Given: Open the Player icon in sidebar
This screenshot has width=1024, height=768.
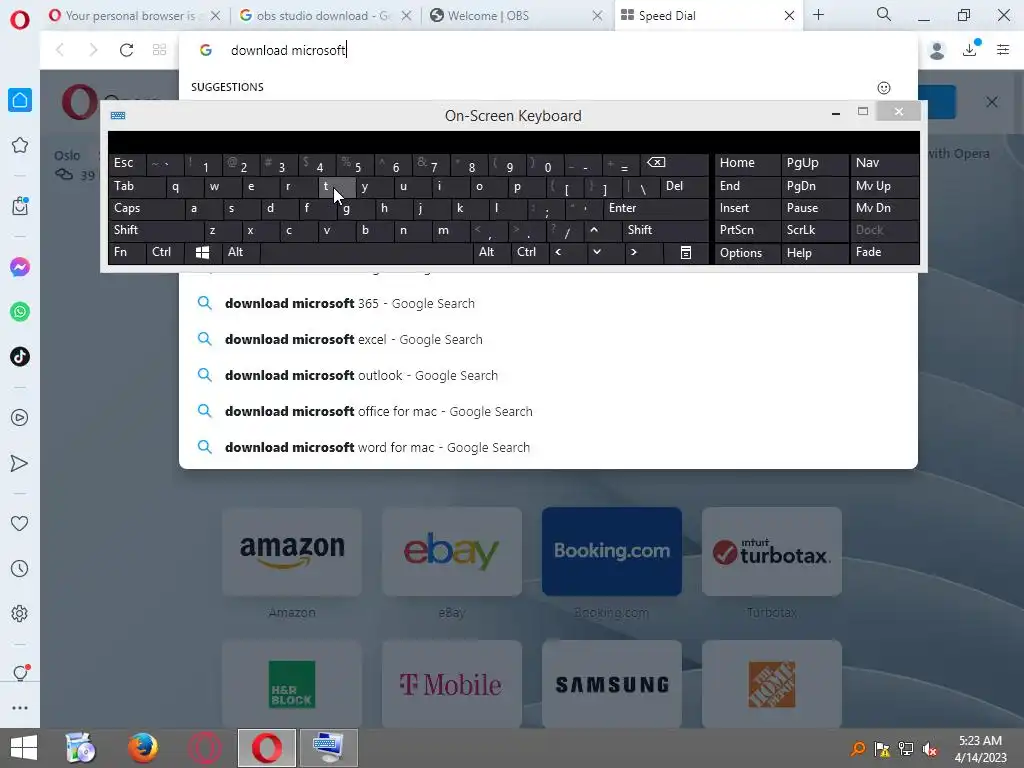Looking at the screenshot, I should coord(20,418).
